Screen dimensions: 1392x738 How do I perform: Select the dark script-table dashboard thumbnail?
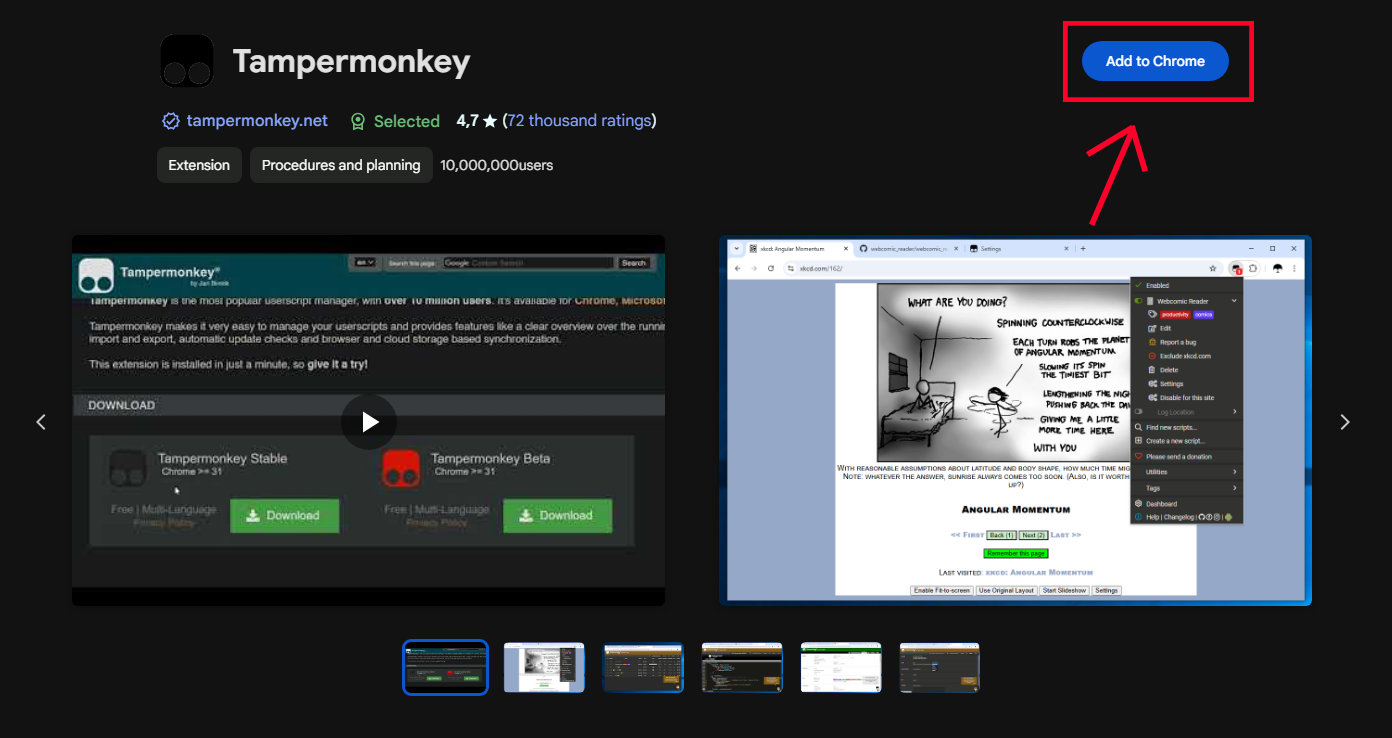point(643,667)
